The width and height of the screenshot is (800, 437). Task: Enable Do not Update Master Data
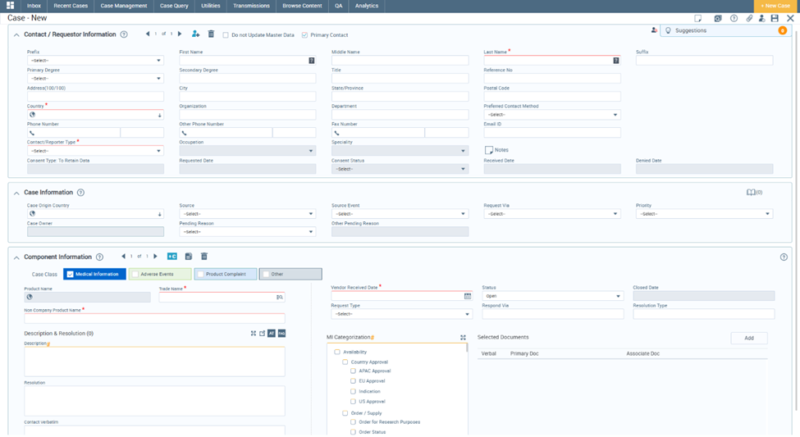click(x=225, y=35)
